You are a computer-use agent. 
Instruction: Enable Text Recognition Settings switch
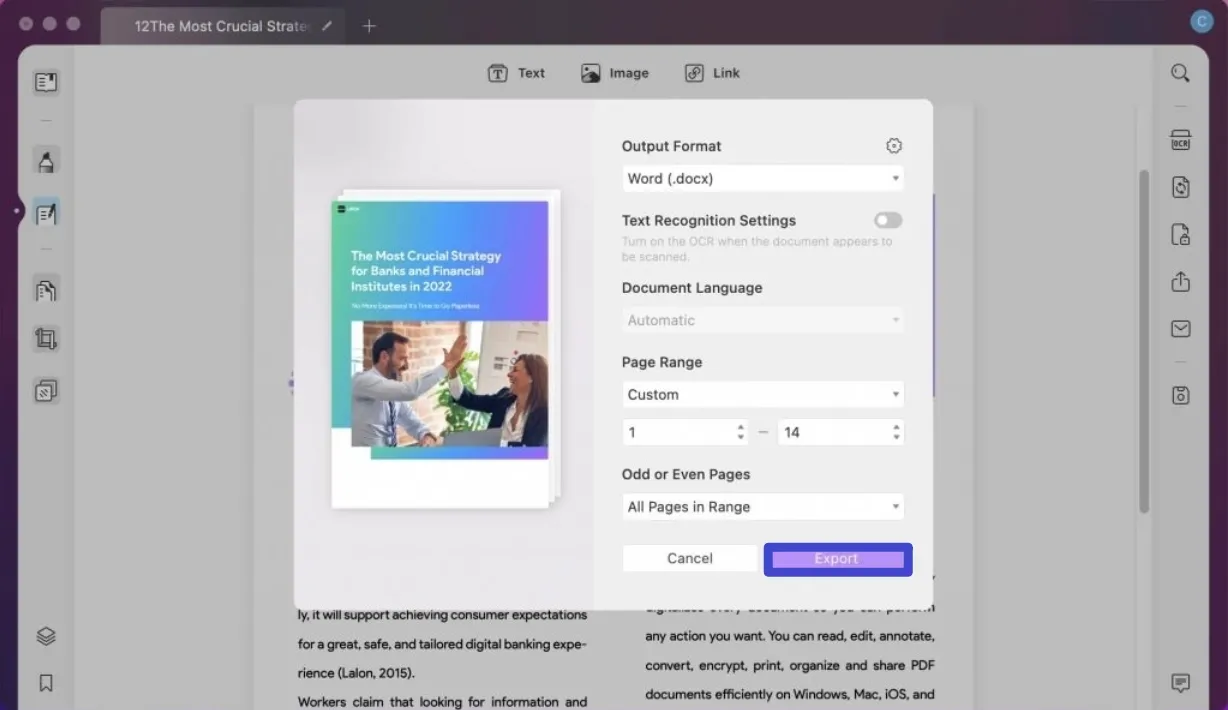pos(887,220)
